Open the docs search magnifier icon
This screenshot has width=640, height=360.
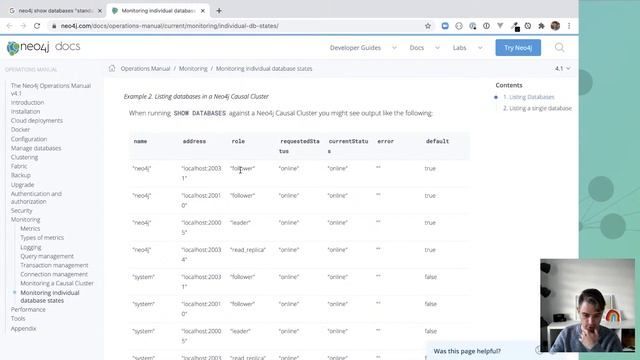(x=560, y=47)
